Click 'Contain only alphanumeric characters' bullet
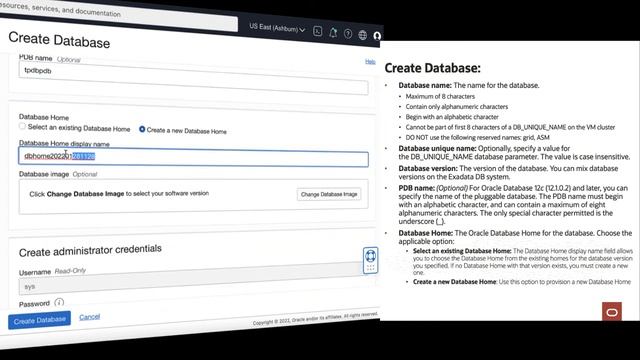The height and width of the screenshot is (360, 640). (x=457, y=107)
